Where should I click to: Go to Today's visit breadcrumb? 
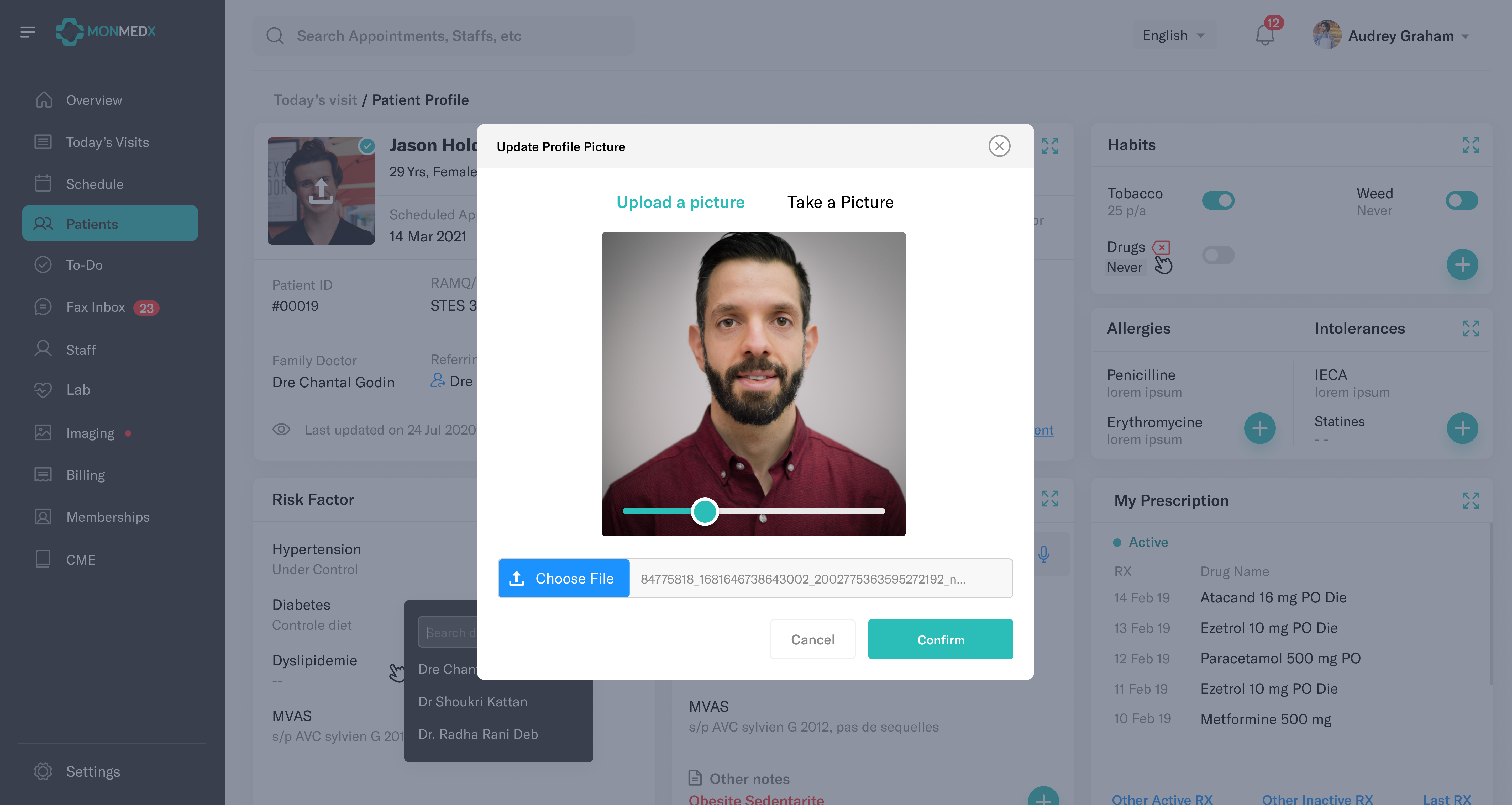point(315,100)
